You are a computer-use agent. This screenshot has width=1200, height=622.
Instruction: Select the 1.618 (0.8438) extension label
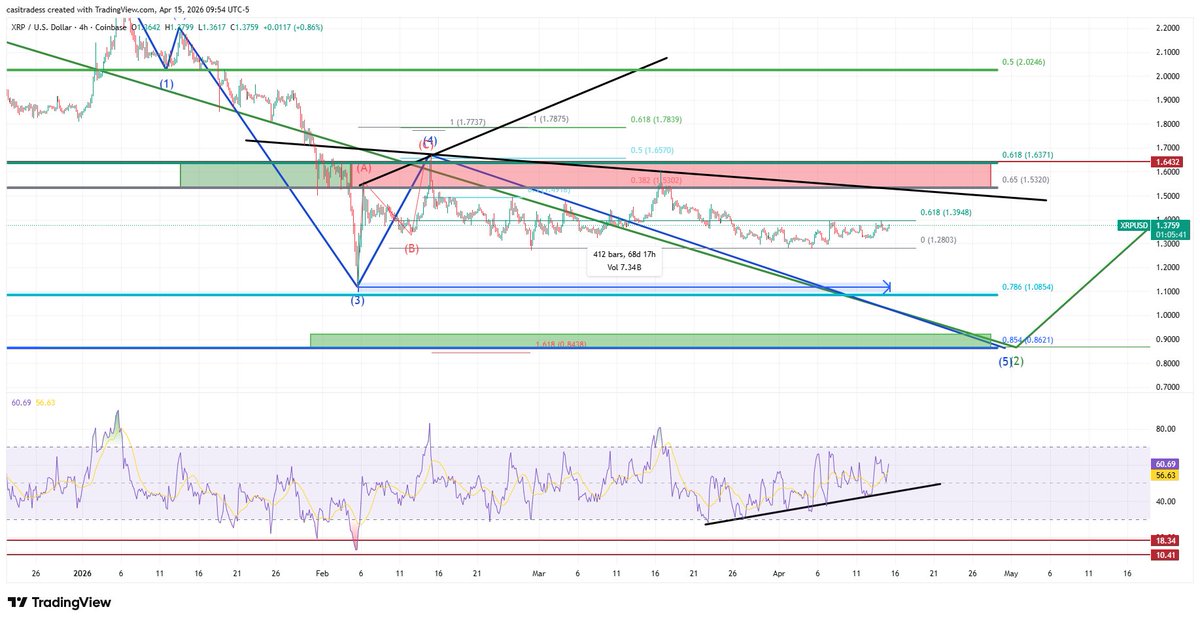click(561, 345)
